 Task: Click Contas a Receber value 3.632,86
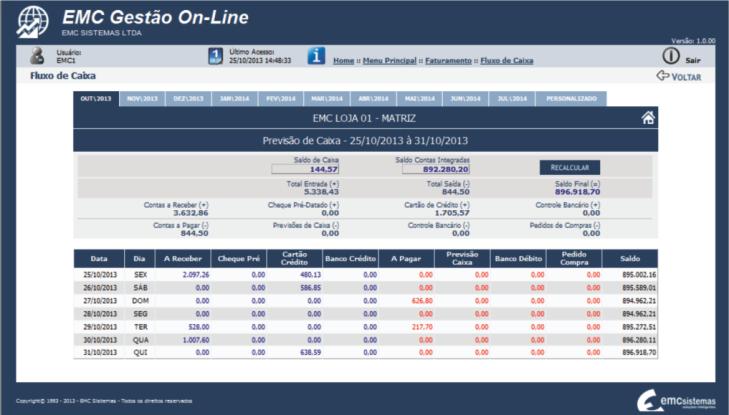(x=191, y=213)
